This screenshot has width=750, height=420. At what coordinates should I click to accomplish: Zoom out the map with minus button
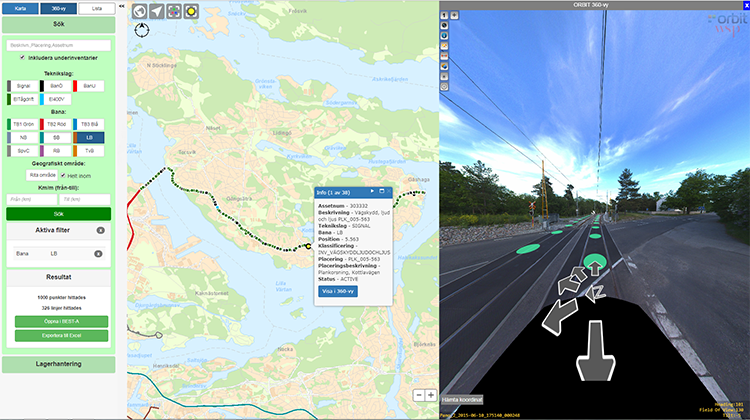coord(418,395)
